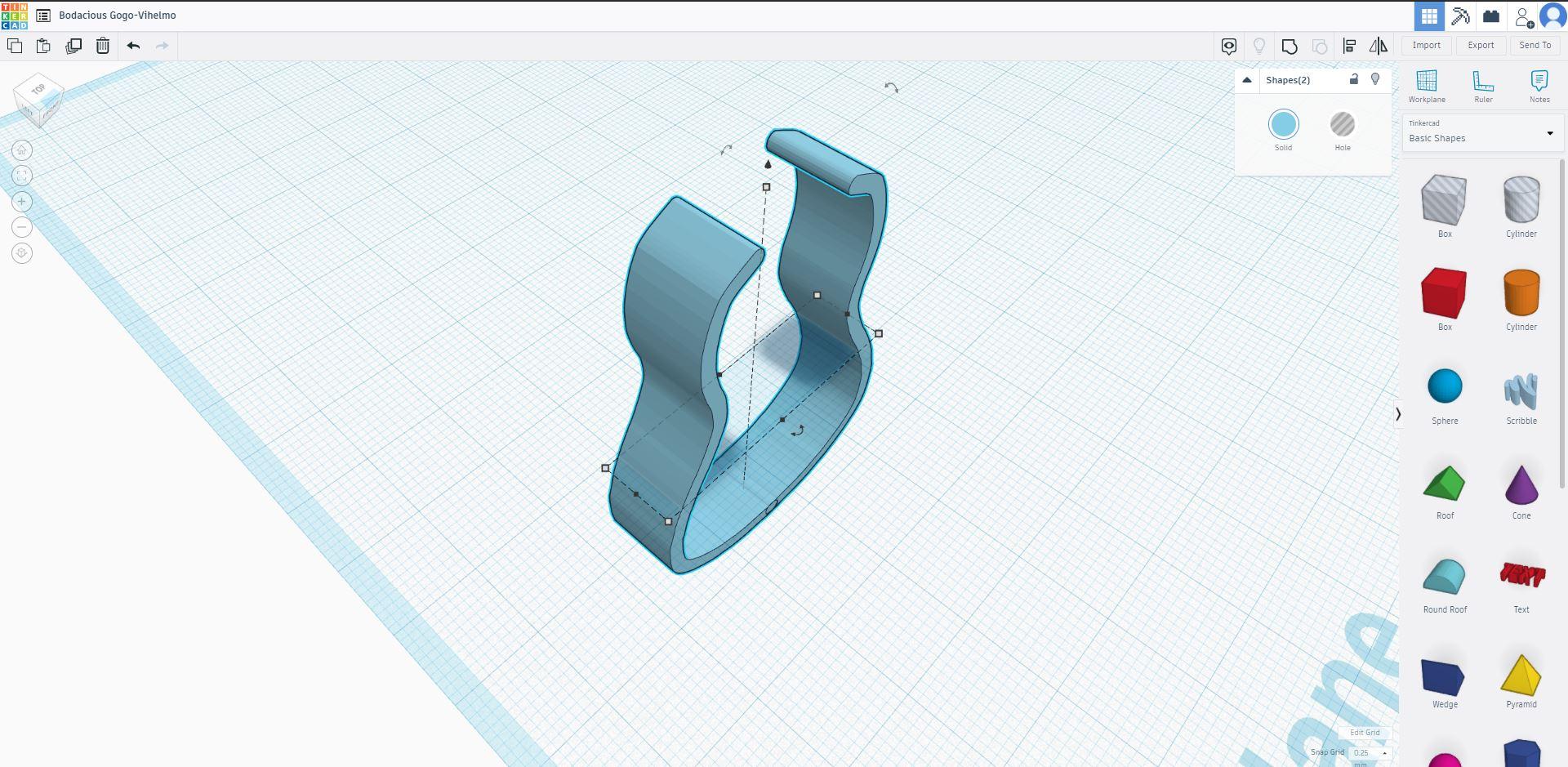Pick the Round Roof shape

(1445, 577)
